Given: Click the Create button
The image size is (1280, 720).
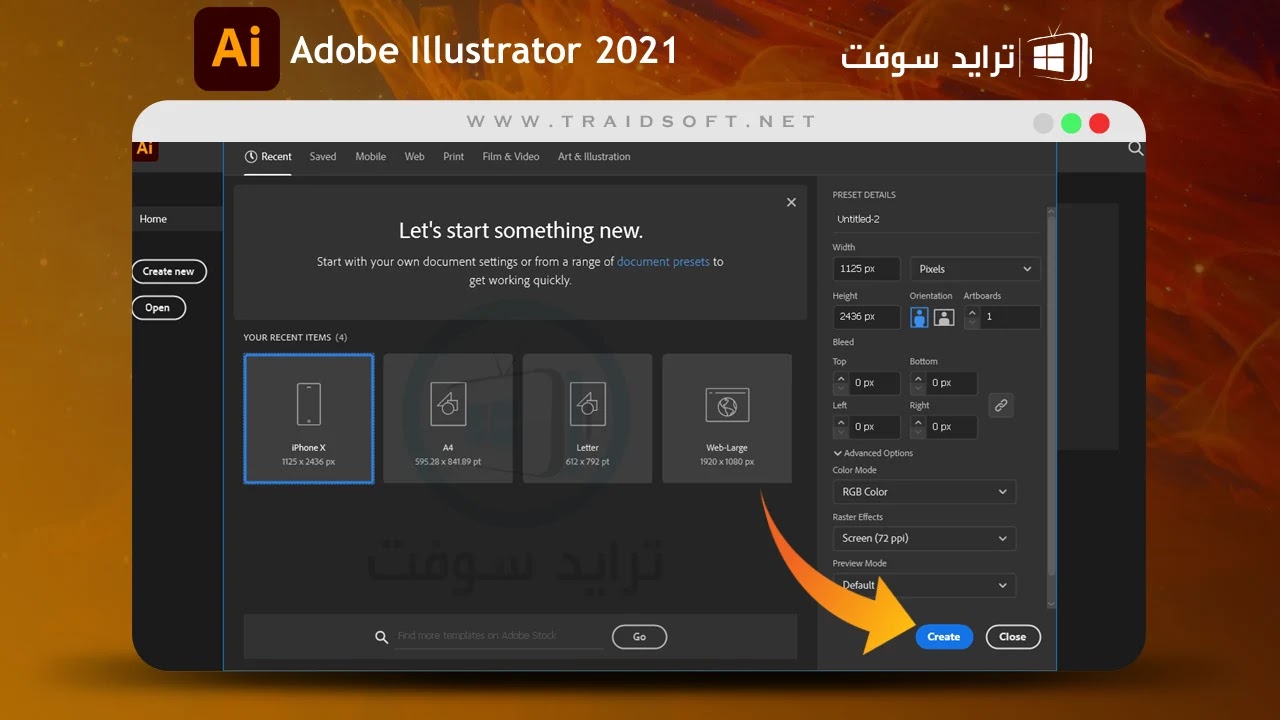Looking at the screenshot, I should pyautogui.click(x=944, y=637).
